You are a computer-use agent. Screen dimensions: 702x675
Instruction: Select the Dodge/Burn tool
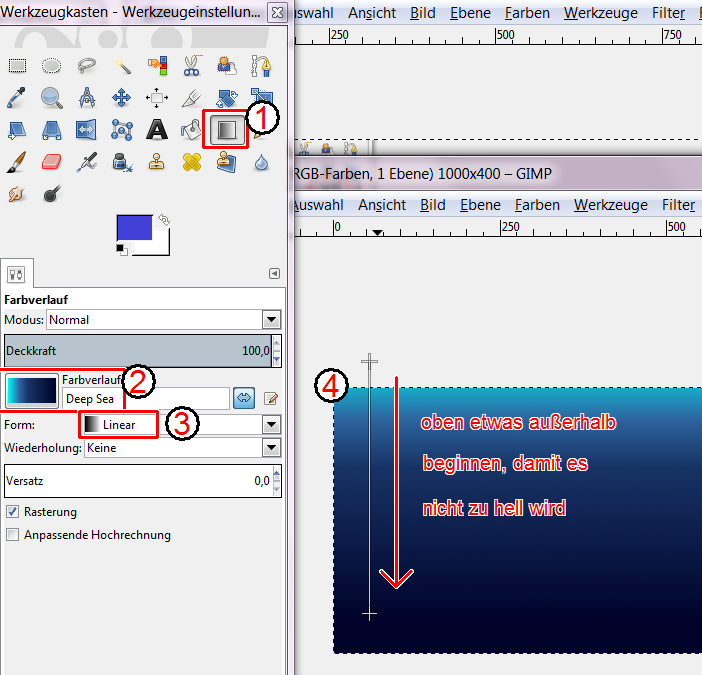[51, 194]
